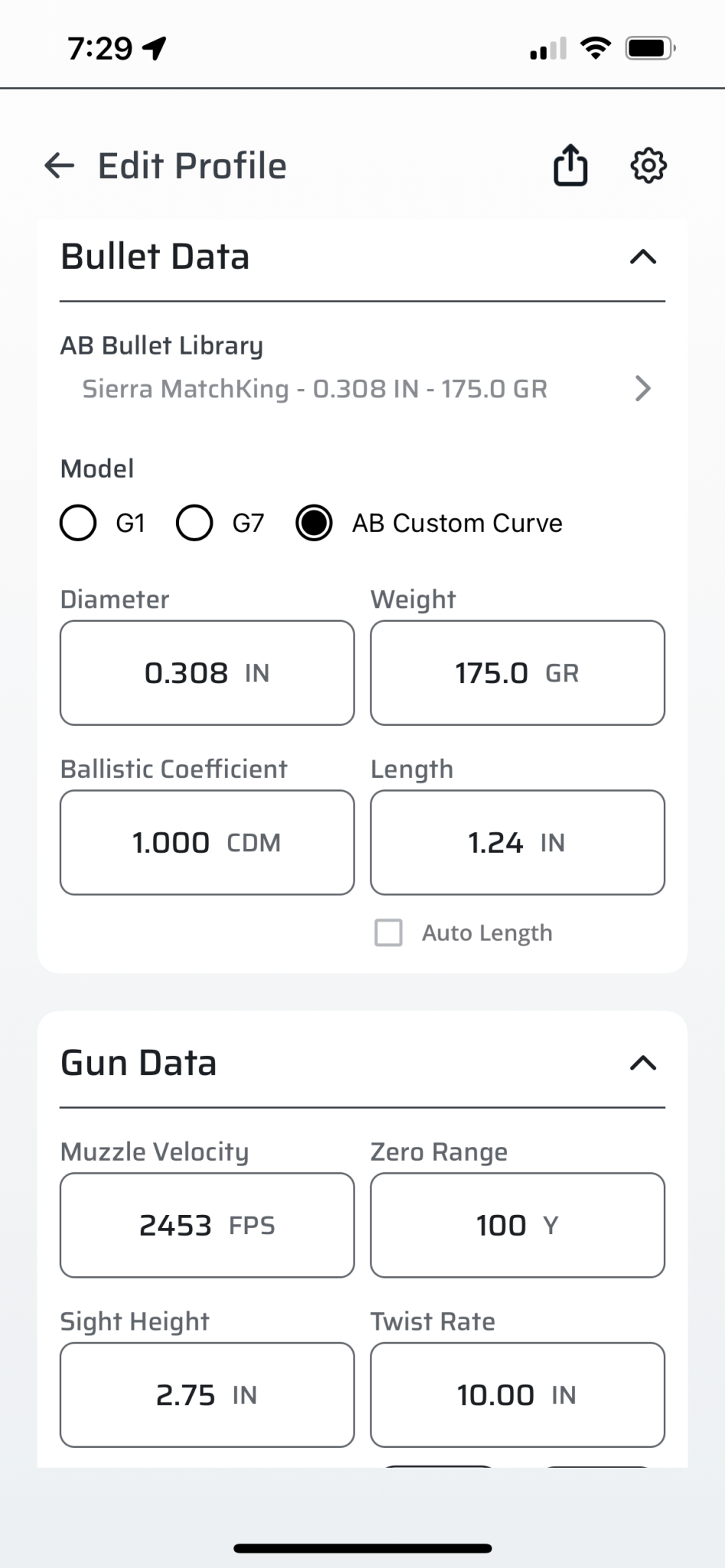The image size is (725, 1568).
Task: Tap the Ballistic Coefficient field
Action: tap(207, 842)
